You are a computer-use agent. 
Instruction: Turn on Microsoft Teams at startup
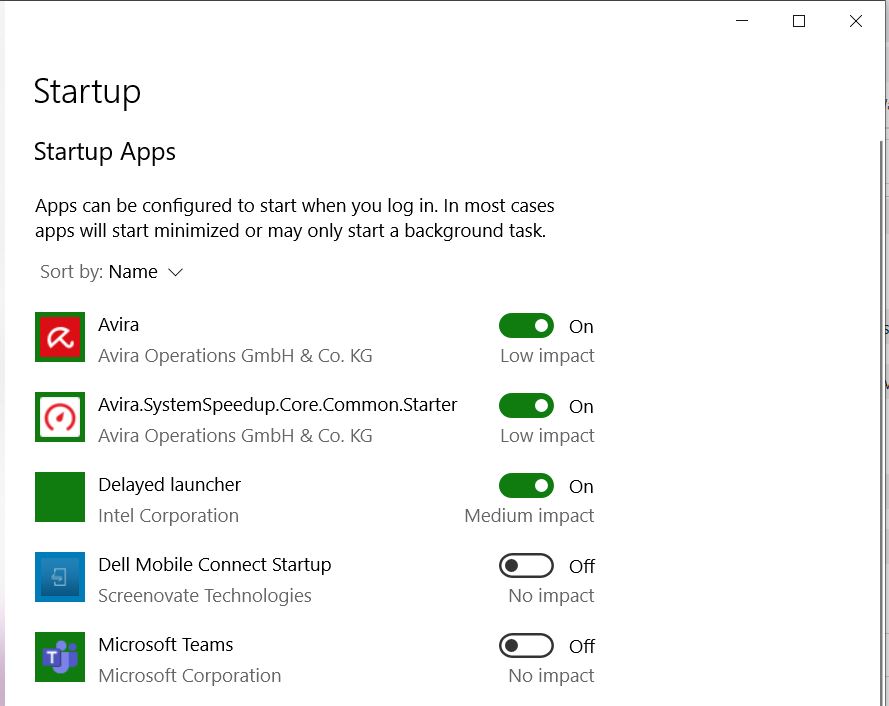pyautogui.click(x=526, y=646)
